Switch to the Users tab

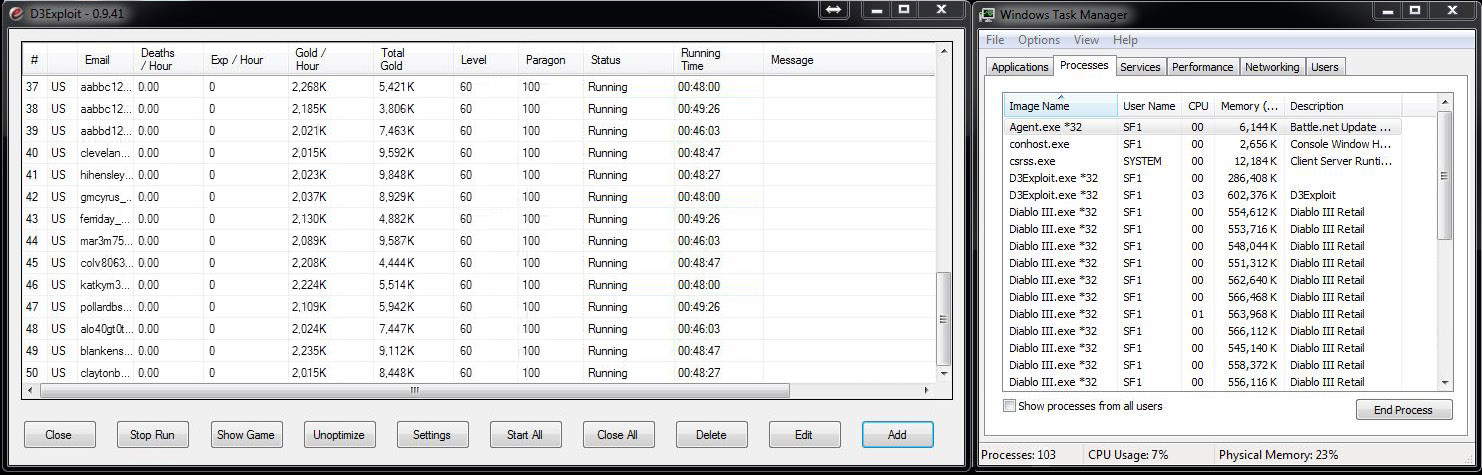click(x=1324, y=67)
